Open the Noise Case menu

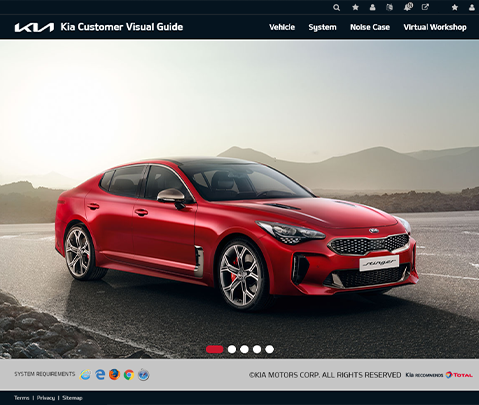[x=370, y=27]
